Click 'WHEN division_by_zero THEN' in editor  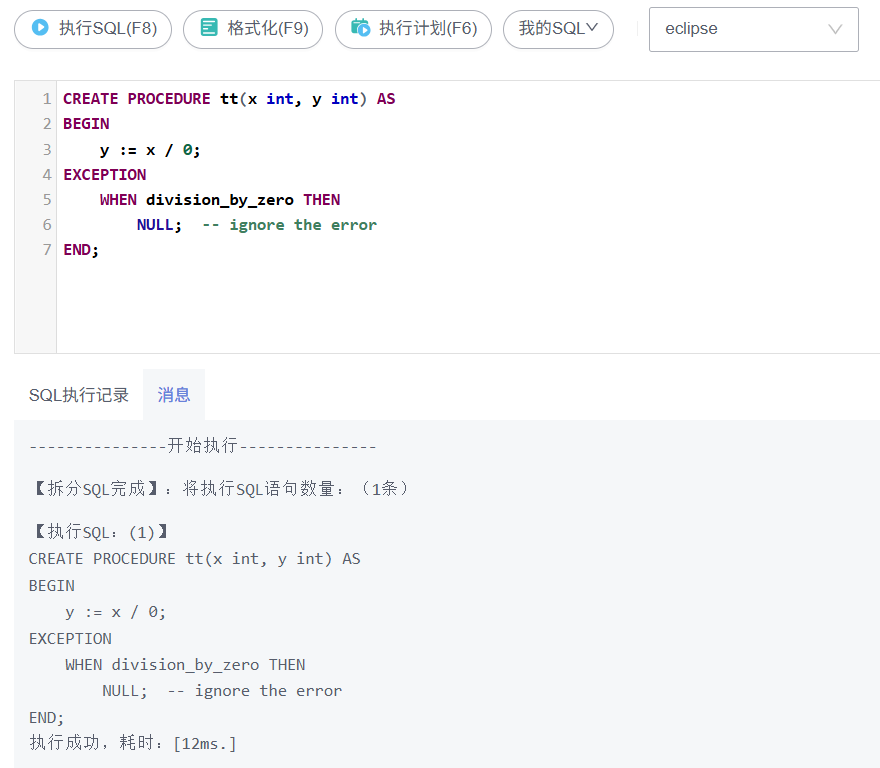[x=220, y=200]
